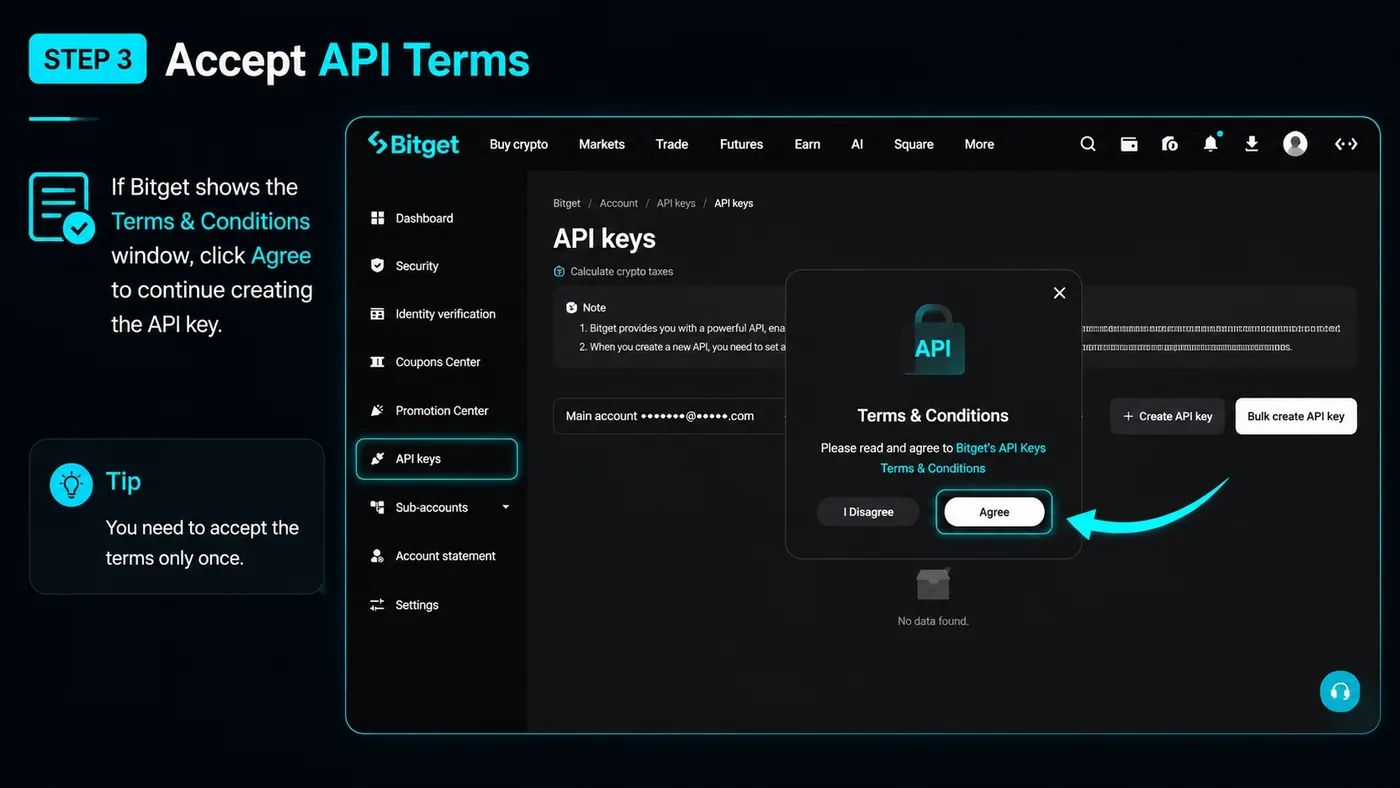Click the Security shield icon
1400x788 pixels.
(x=377, y=266)
